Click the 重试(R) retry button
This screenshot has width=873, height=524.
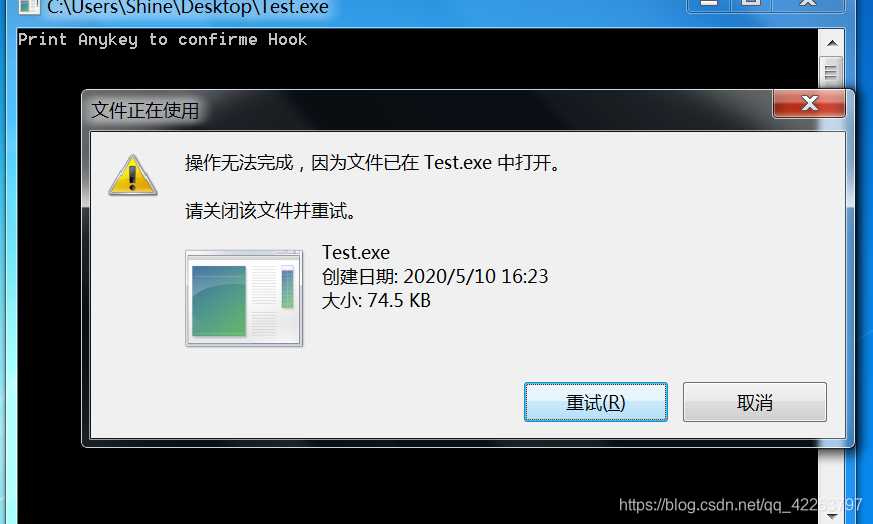point(595,402)
